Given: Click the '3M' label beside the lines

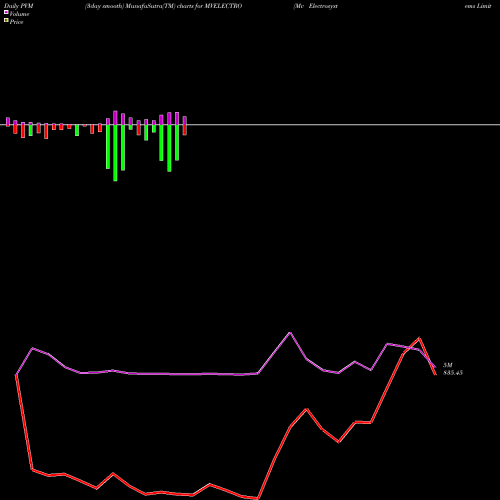Looking at the screenshot, I should coord(448,365).
